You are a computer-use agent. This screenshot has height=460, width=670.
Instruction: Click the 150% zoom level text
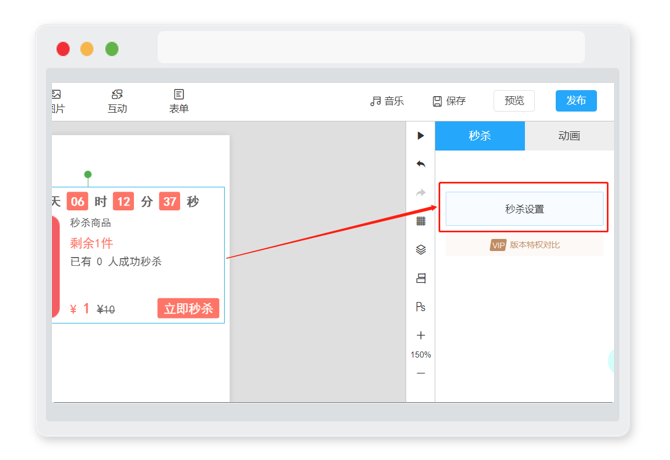[421, 355]
